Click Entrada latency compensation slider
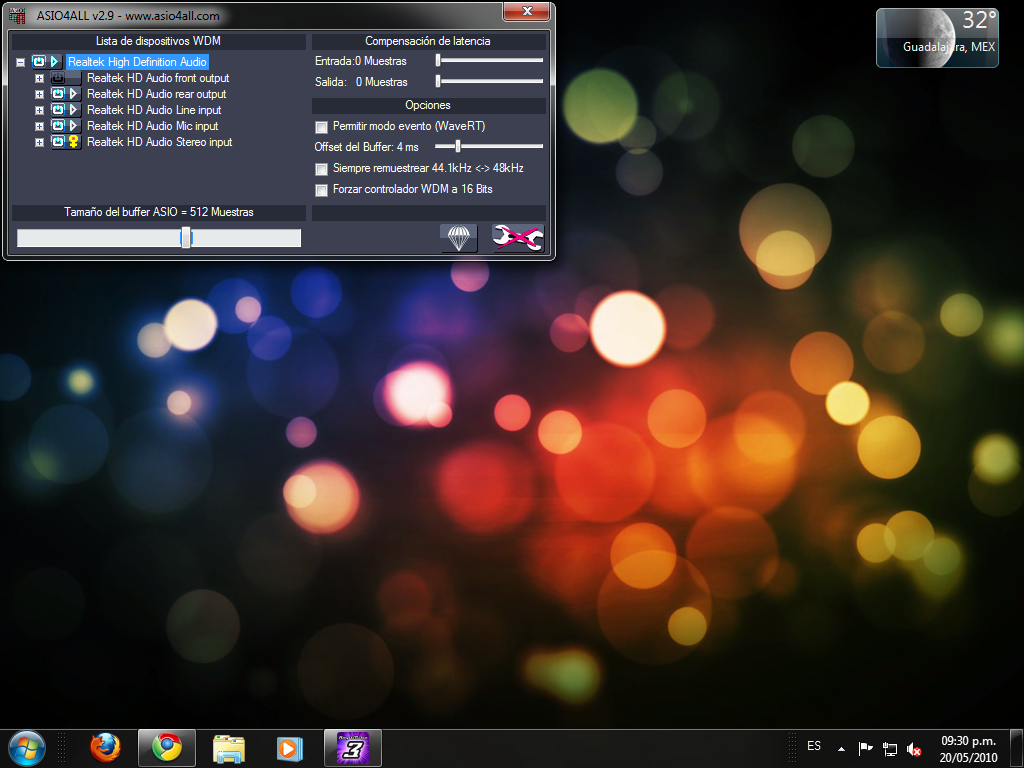Viewport: 1024px width, 768px height. coord(490,61)
